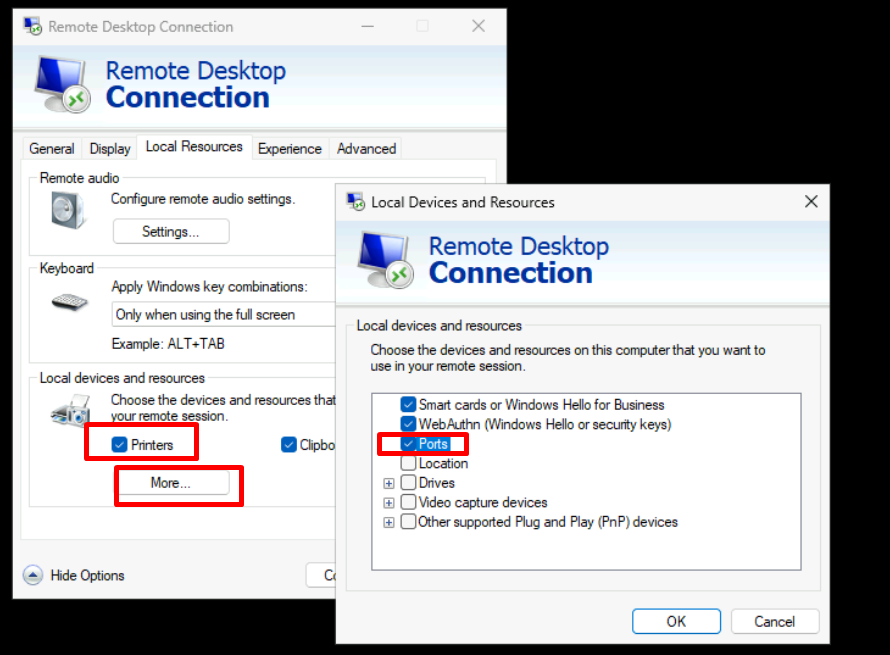
Task: Click the Remote Desktop Connection title bar icon
Action: coord(32,26)
